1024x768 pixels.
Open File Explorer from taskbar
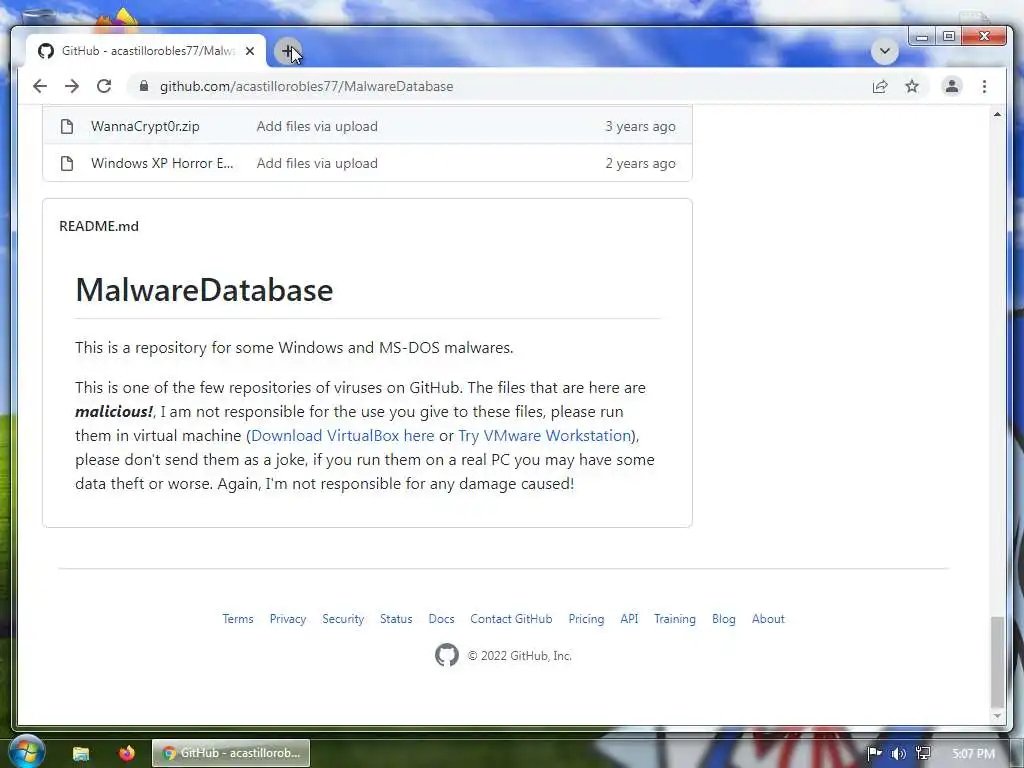pyautogui.click(x=81, y=754)
